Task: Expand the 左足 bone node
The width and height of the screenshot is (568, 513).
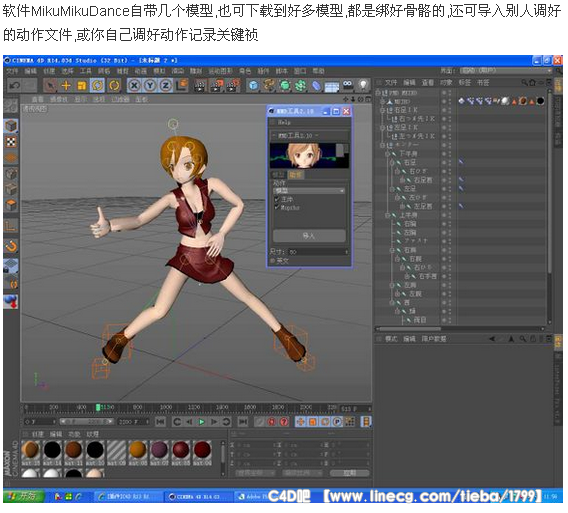Action: click(392, 189)
